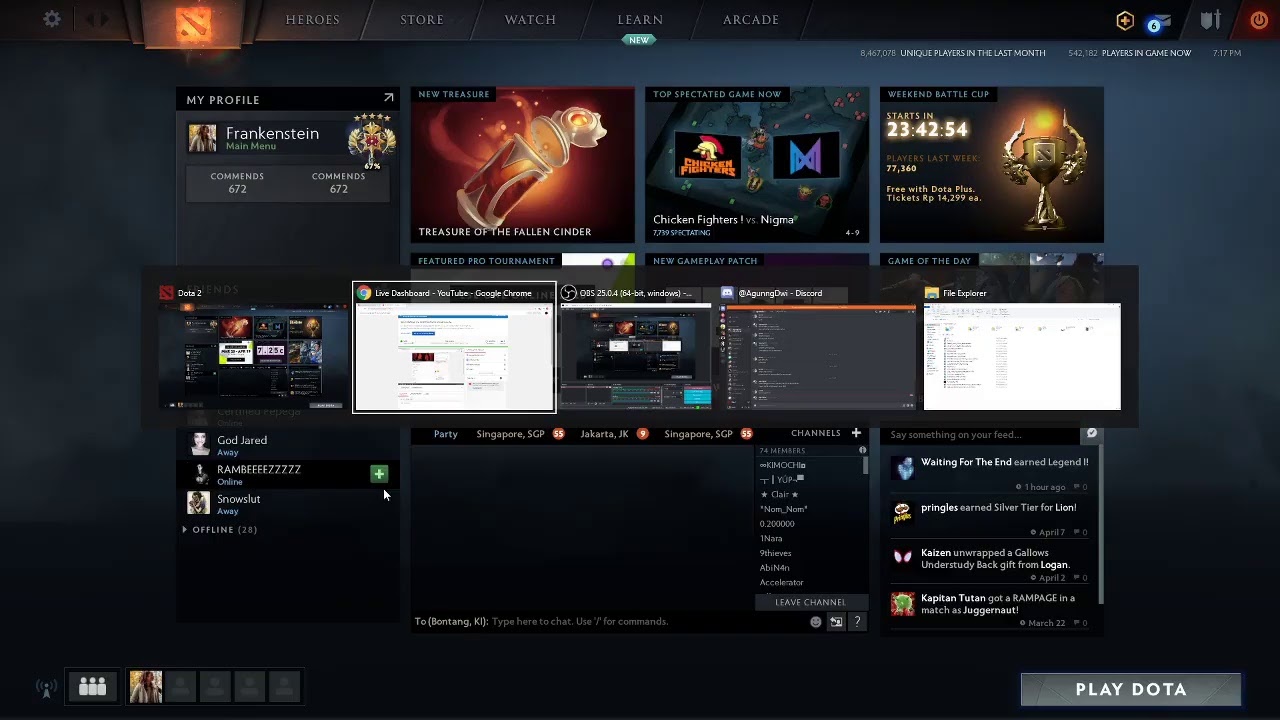
Task: Click Waiting For The End feed avatar
Action: pos(905,468)
